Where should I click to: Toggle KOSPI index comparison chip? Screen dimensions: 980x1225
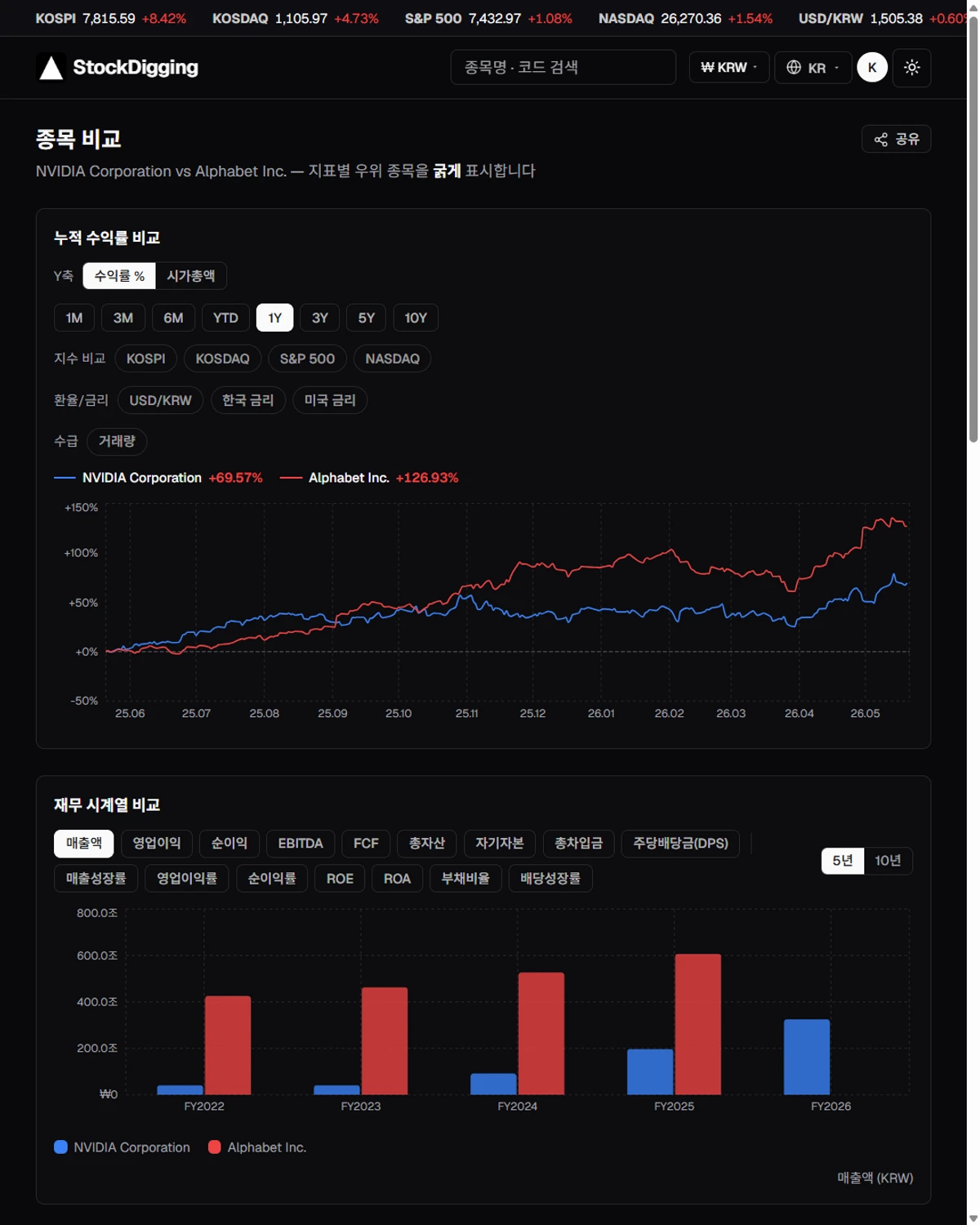[146, 359]
